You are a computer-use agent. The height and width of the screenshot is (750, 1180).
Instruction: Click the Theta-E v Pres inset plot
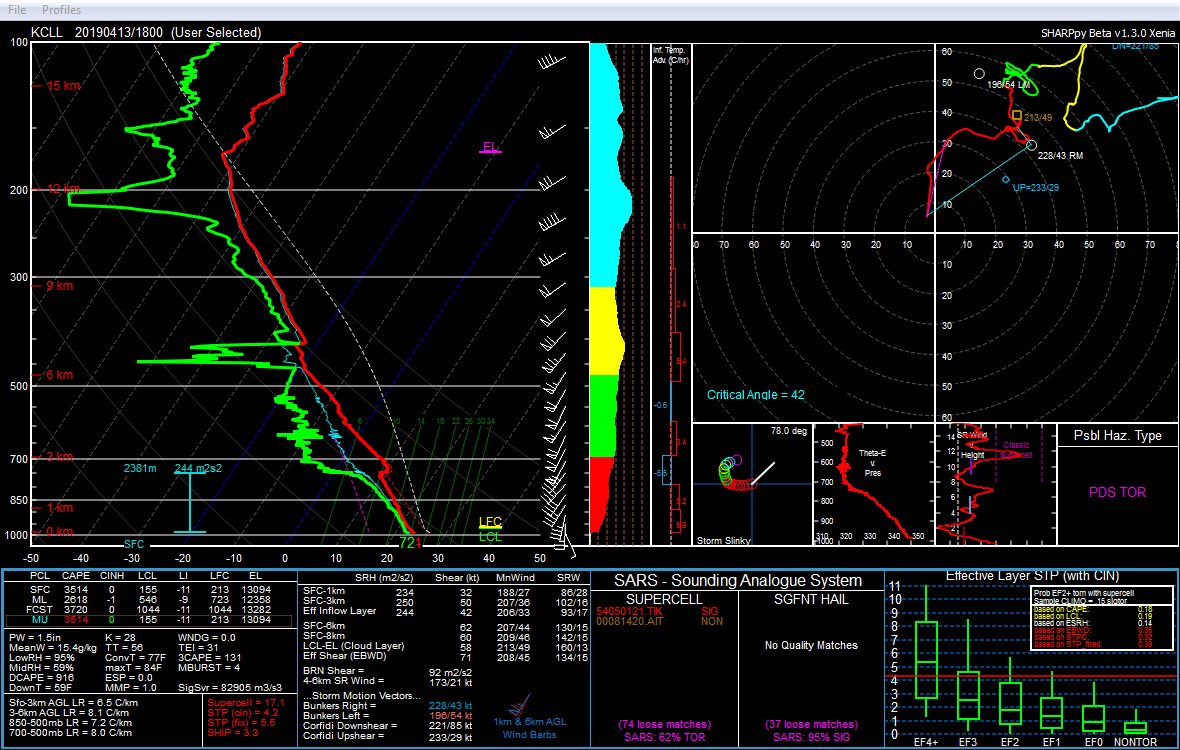click(x=872, y=485)
